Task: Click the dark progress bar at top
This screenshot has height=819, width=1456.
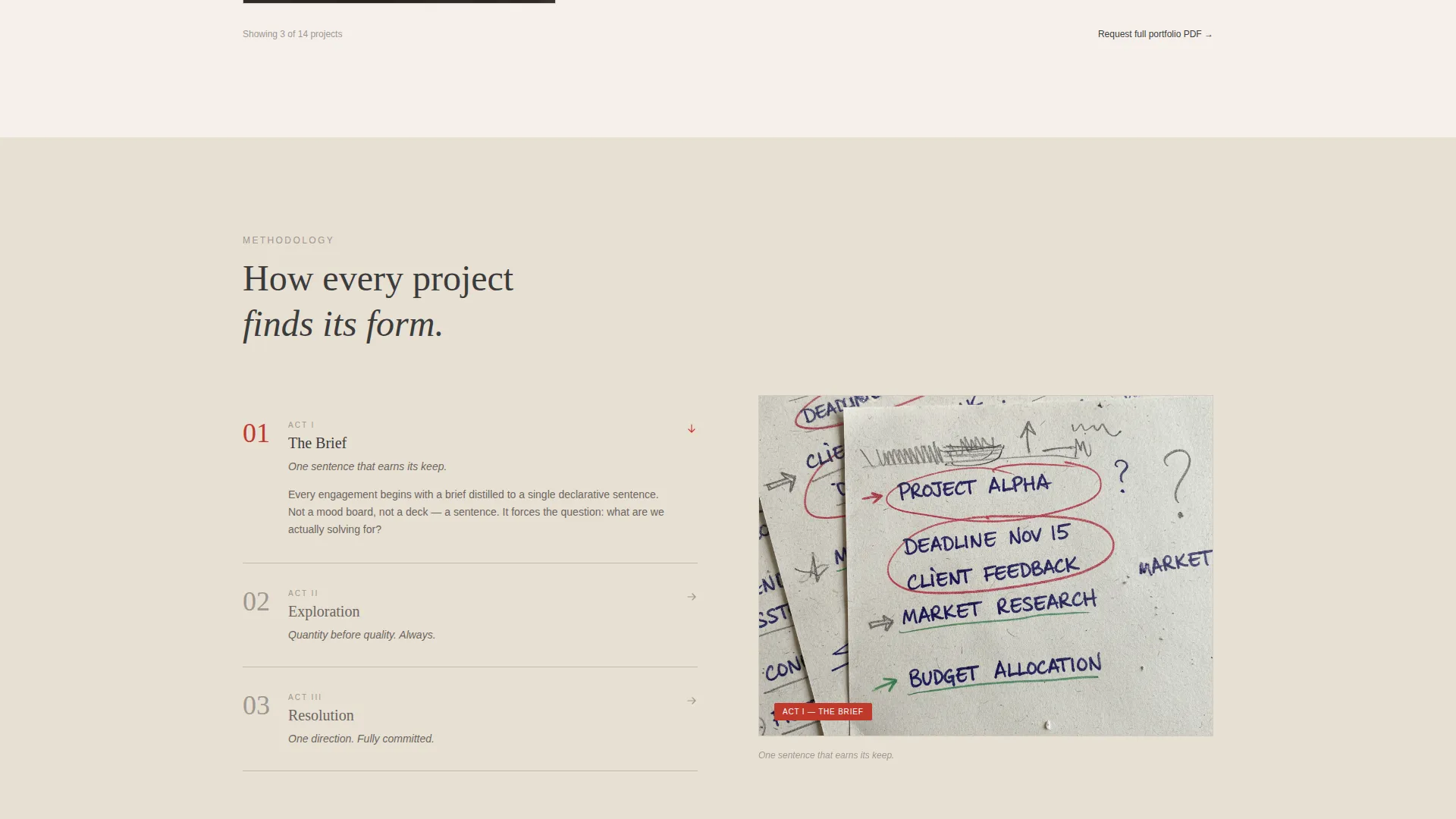Action: [x=399, y=2]
